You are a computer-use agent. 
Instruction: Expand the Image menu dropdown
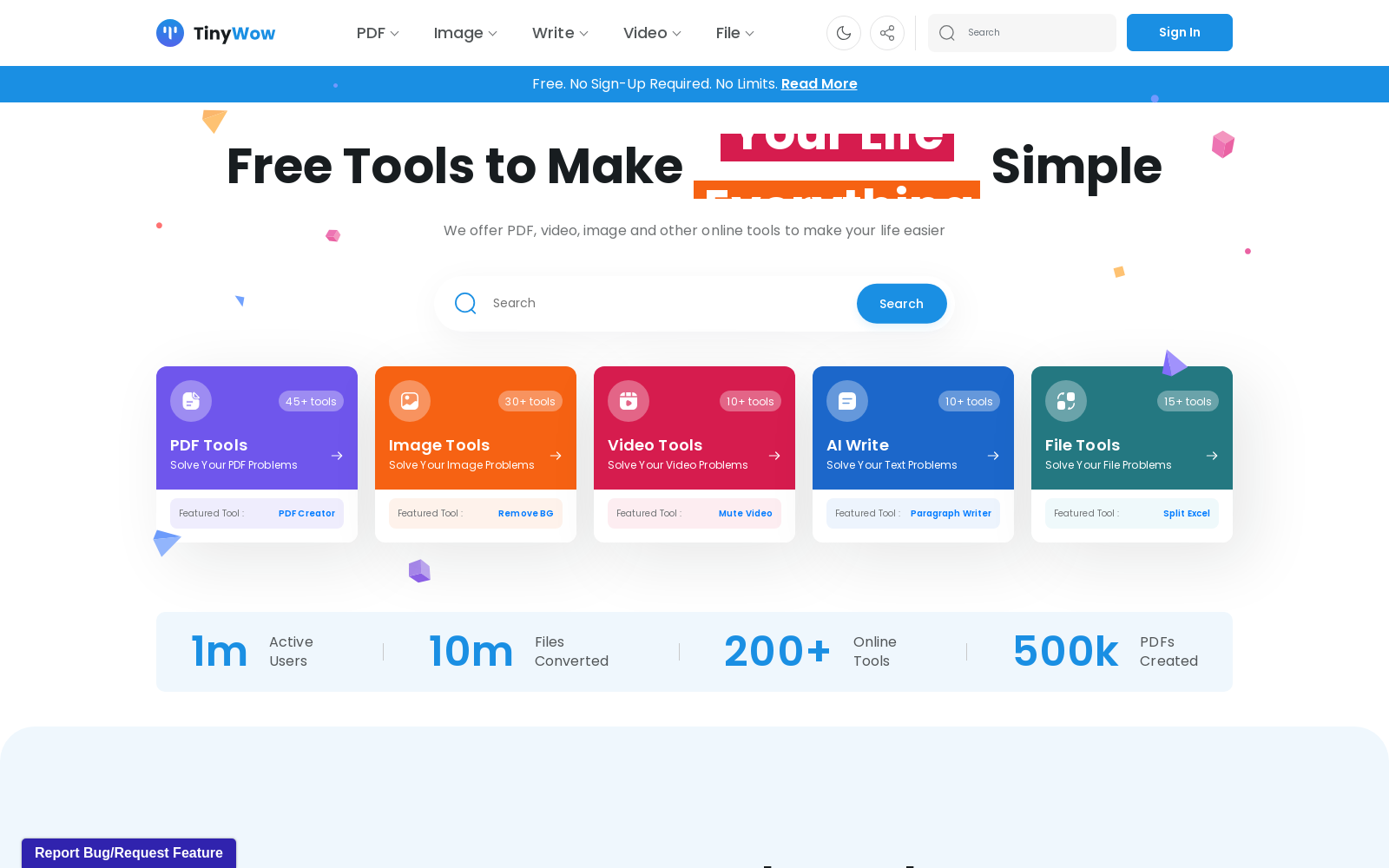tap(465, 33)
